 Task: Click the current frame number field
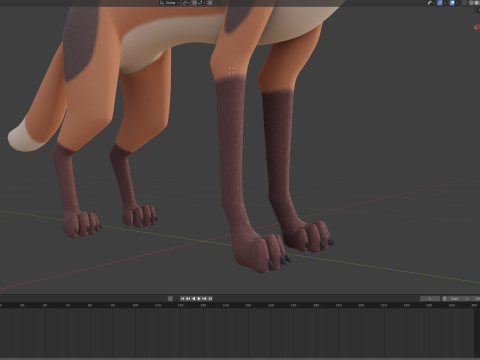[x=430, y=299]
